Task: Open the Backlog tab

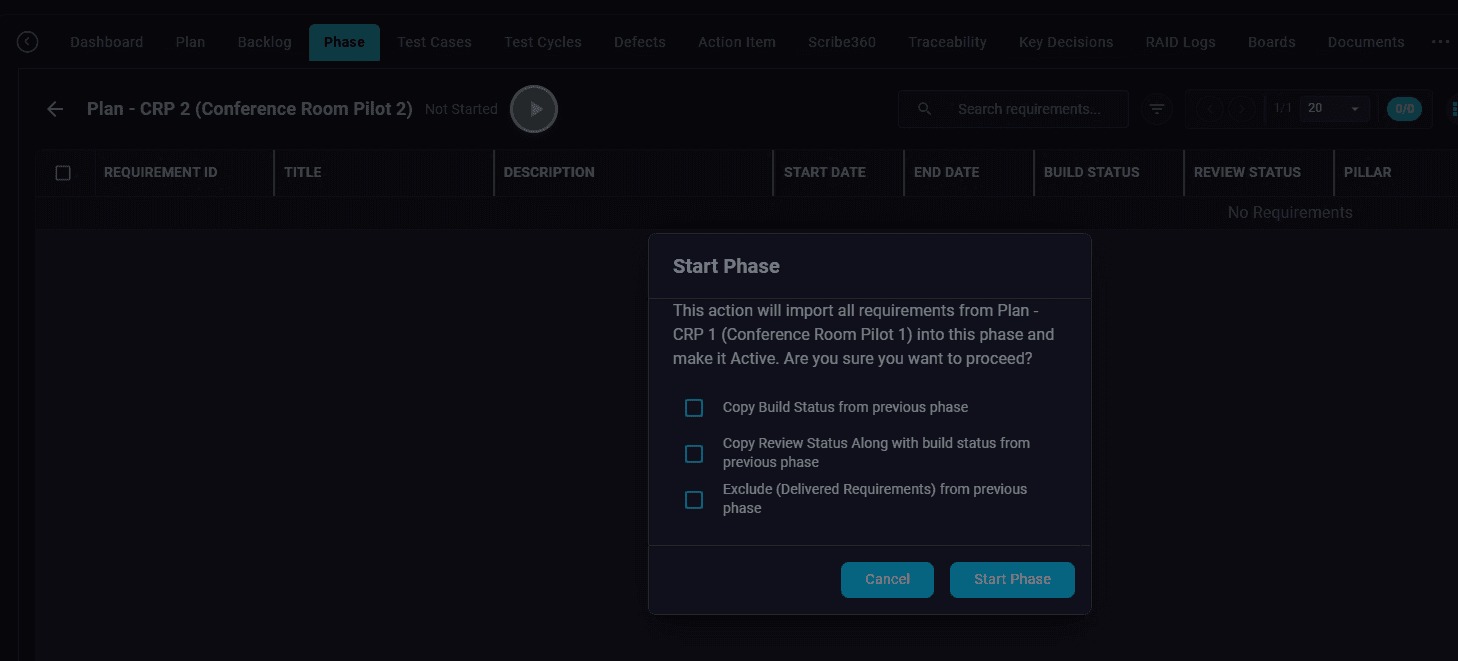Action: pyautogui.click(x=265, y=42)
